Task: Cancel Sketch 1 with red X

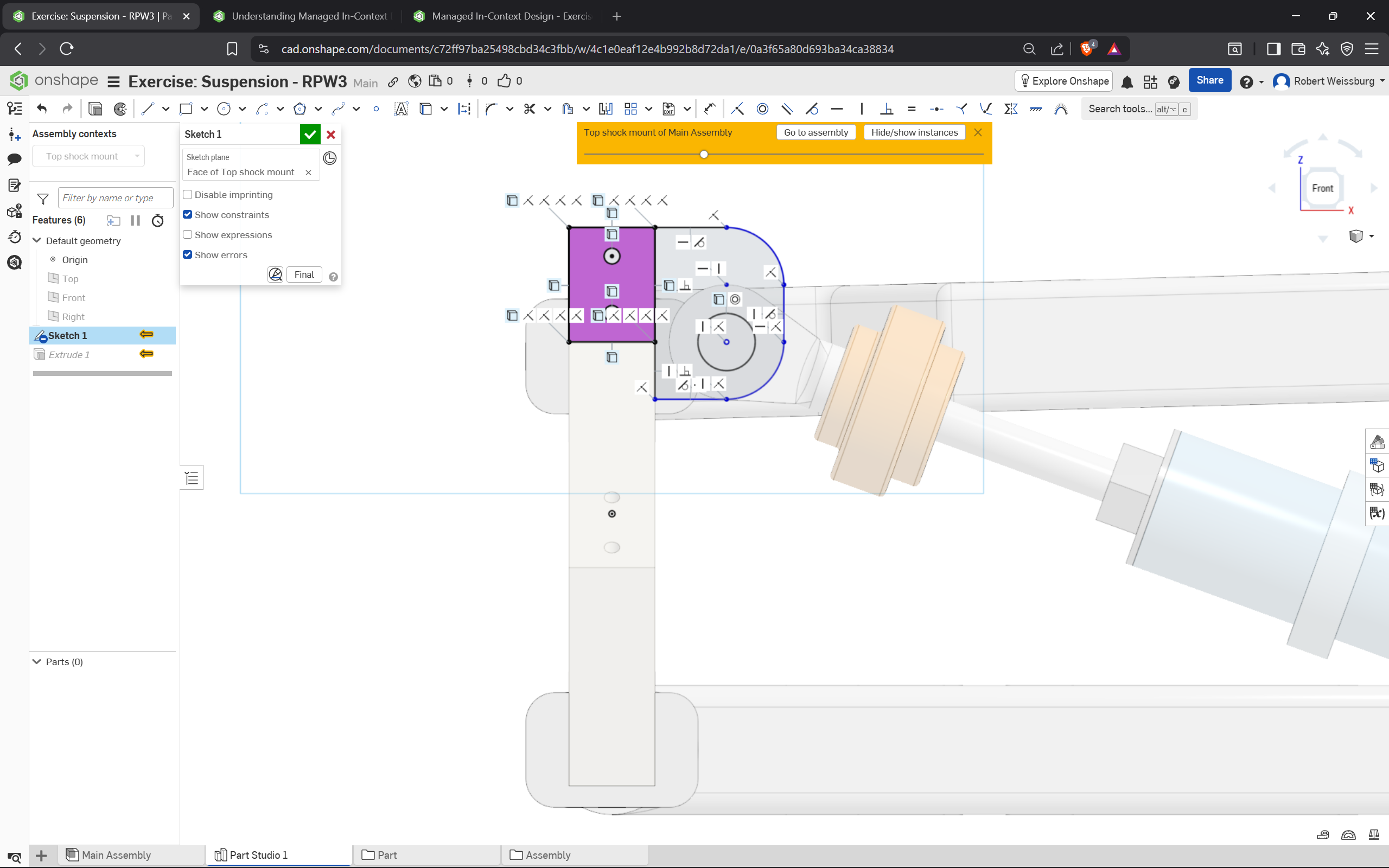Action: pyautogui.click(x=331, y=135)
